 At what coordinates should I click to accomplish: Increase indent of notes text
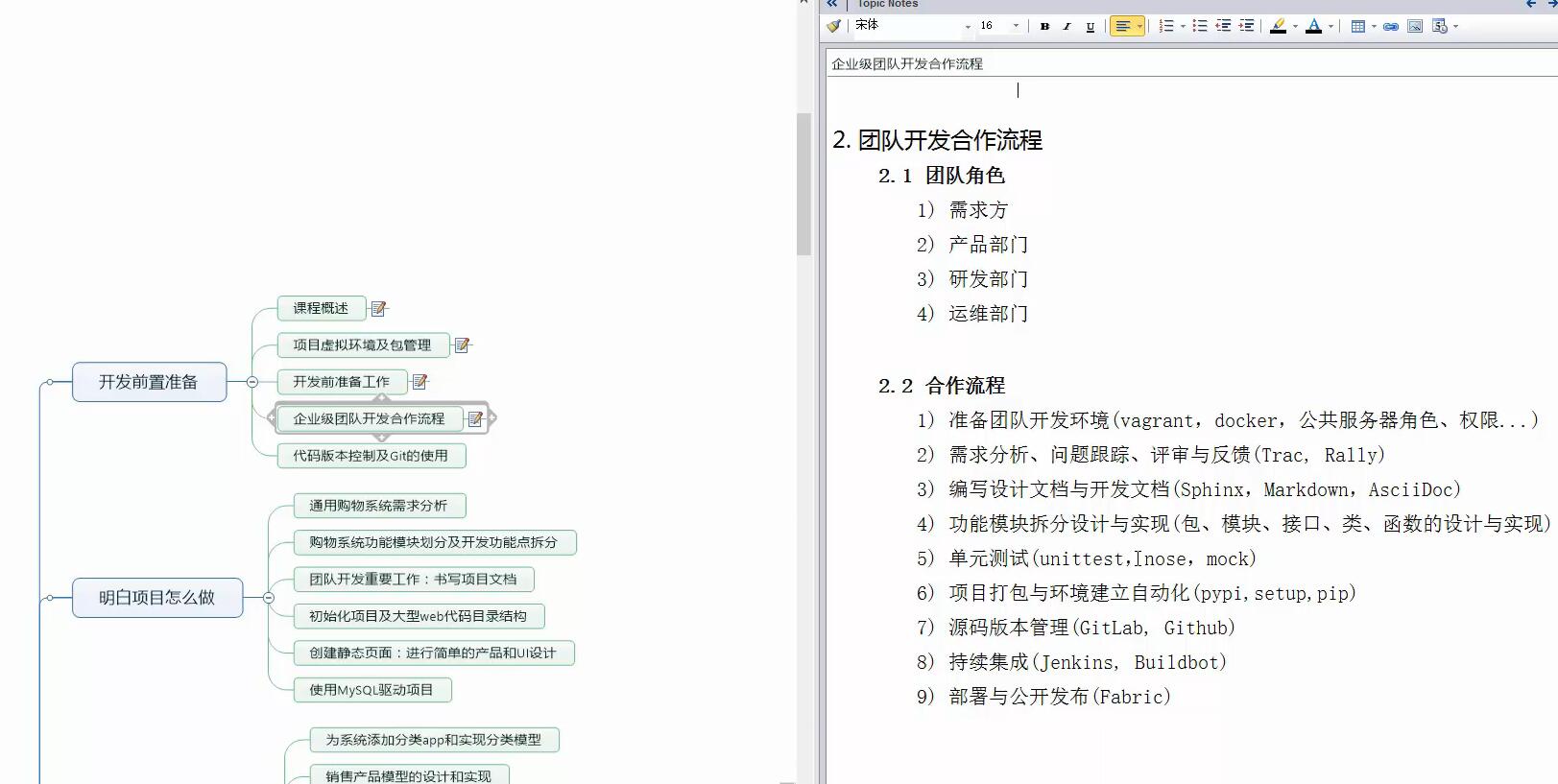coord(1246,26)
